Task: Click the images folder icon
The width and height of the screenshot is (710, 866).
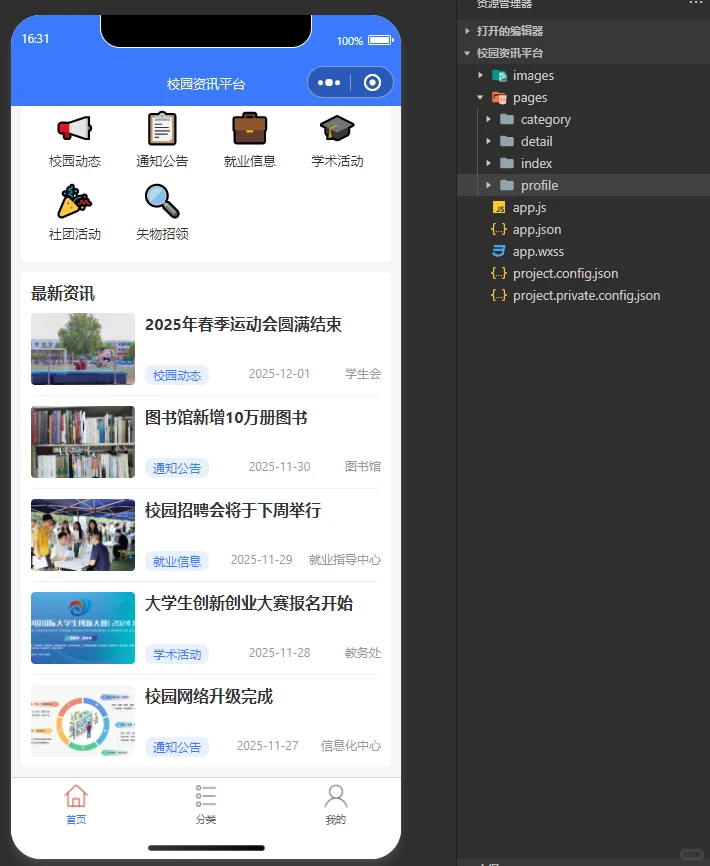Action: 500,76
